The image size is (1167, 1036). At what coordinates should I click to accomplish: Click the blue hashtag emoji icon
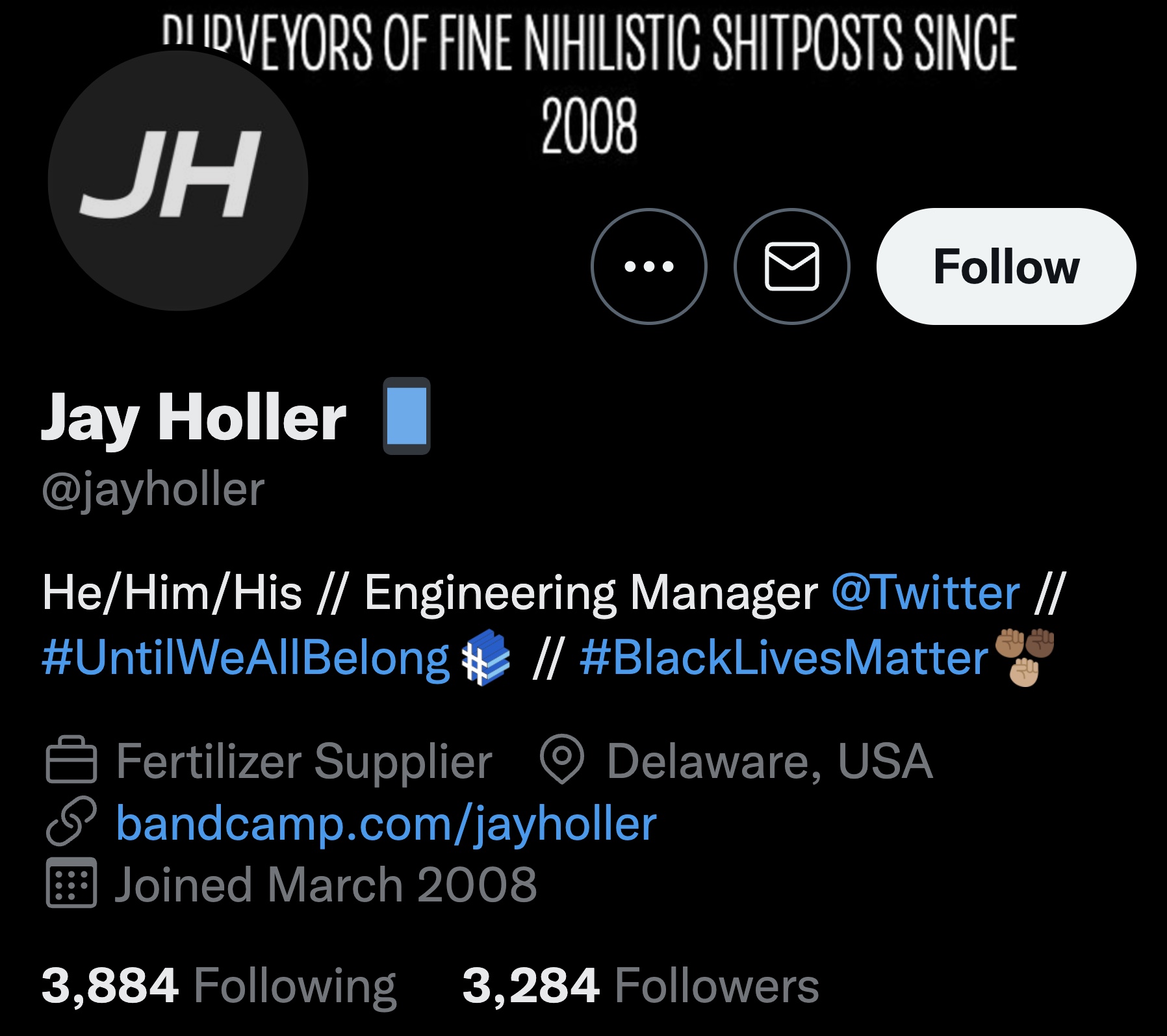[x=486, y=658]
